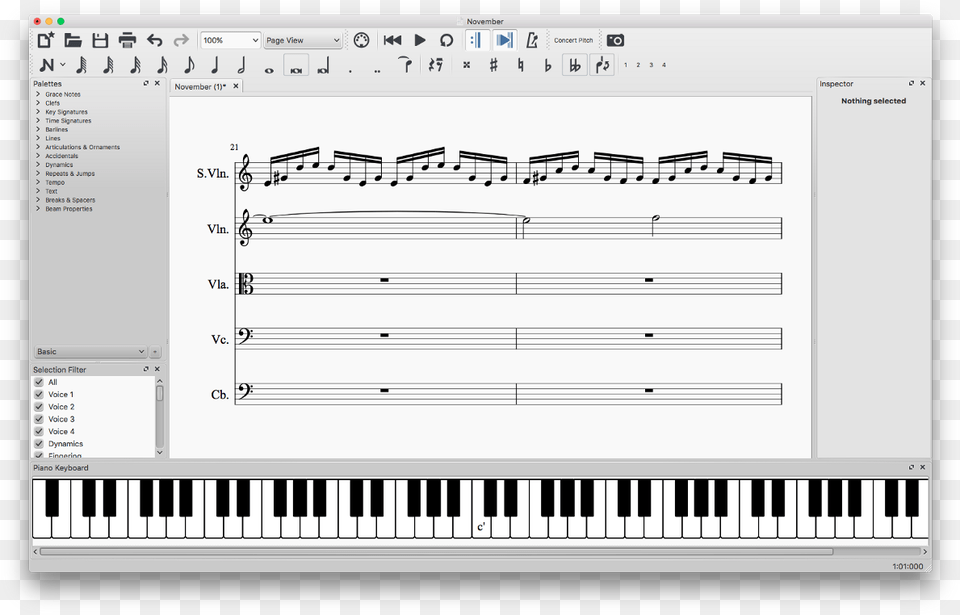
Task: Click the Undo arrow
Action: (154, 40)
